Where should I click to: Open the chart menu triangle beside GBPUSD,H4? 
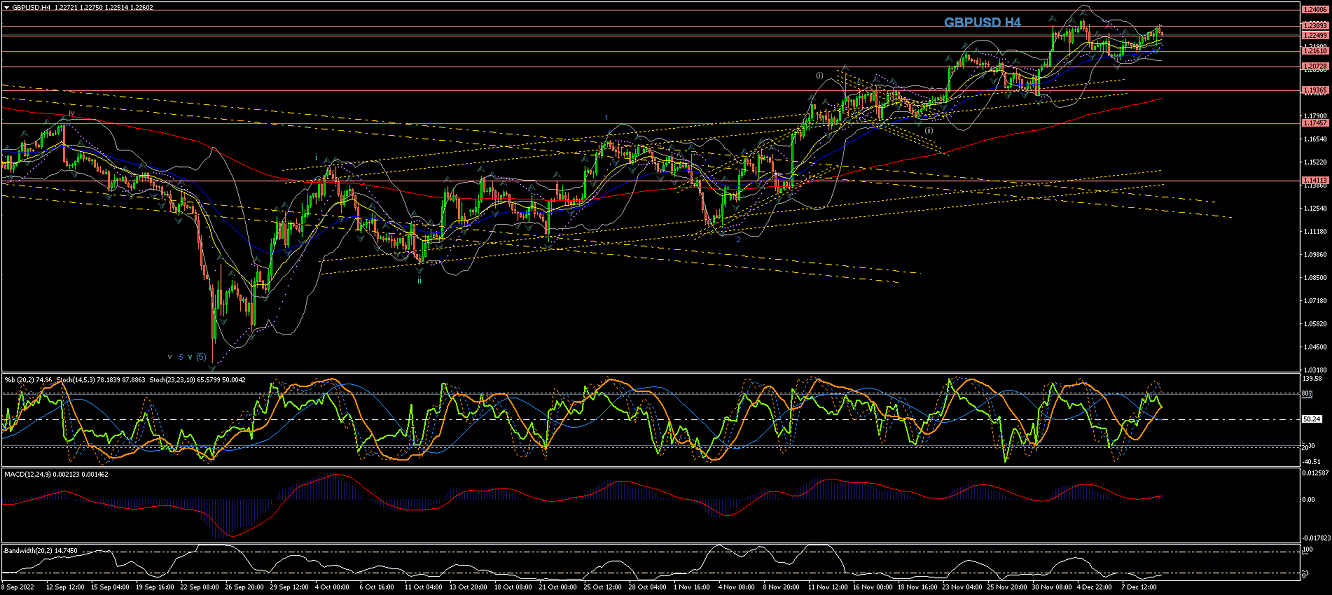pyautogui.click(x=7, y=7)
